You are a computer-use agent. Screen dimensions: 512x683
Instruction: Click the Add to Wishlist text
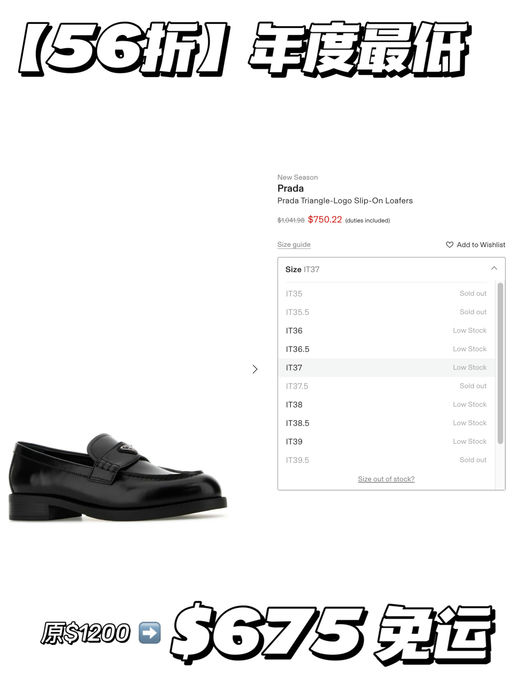pos(481,245)
